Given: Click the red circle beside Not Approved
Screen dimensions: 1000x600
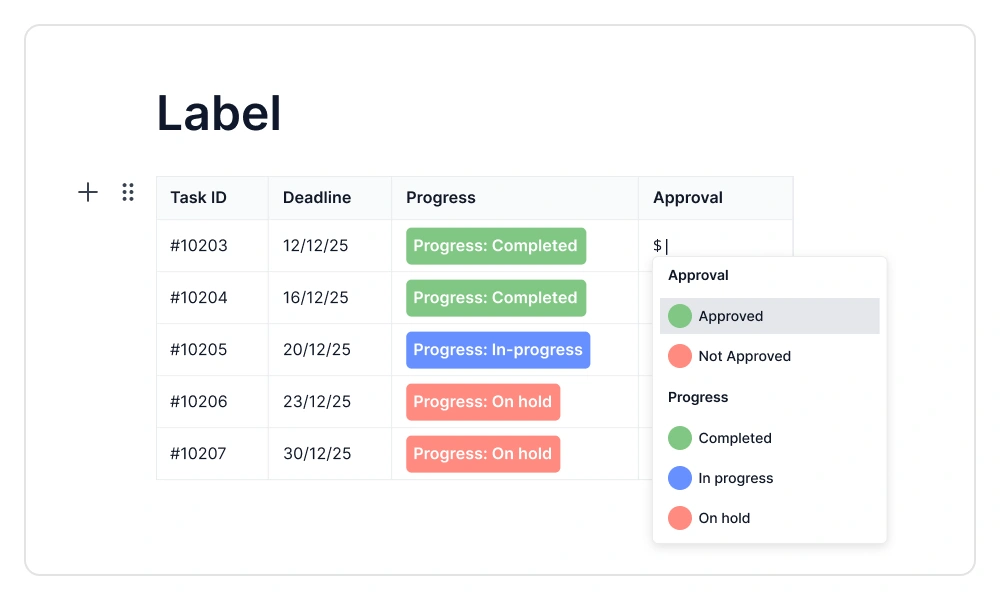Looking at the screenshot, I should point(680,355).
